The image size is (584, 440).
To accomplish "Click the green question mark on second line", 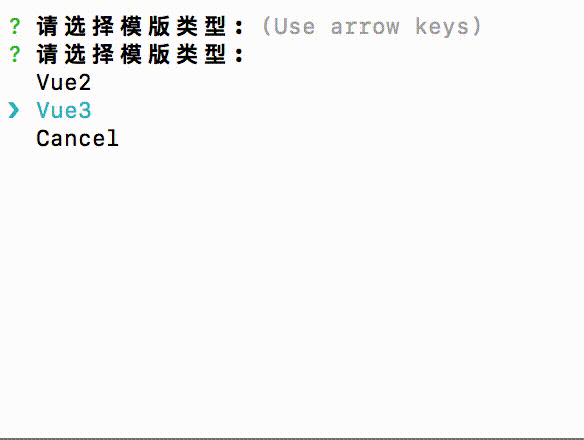I will tap(15, 54).
